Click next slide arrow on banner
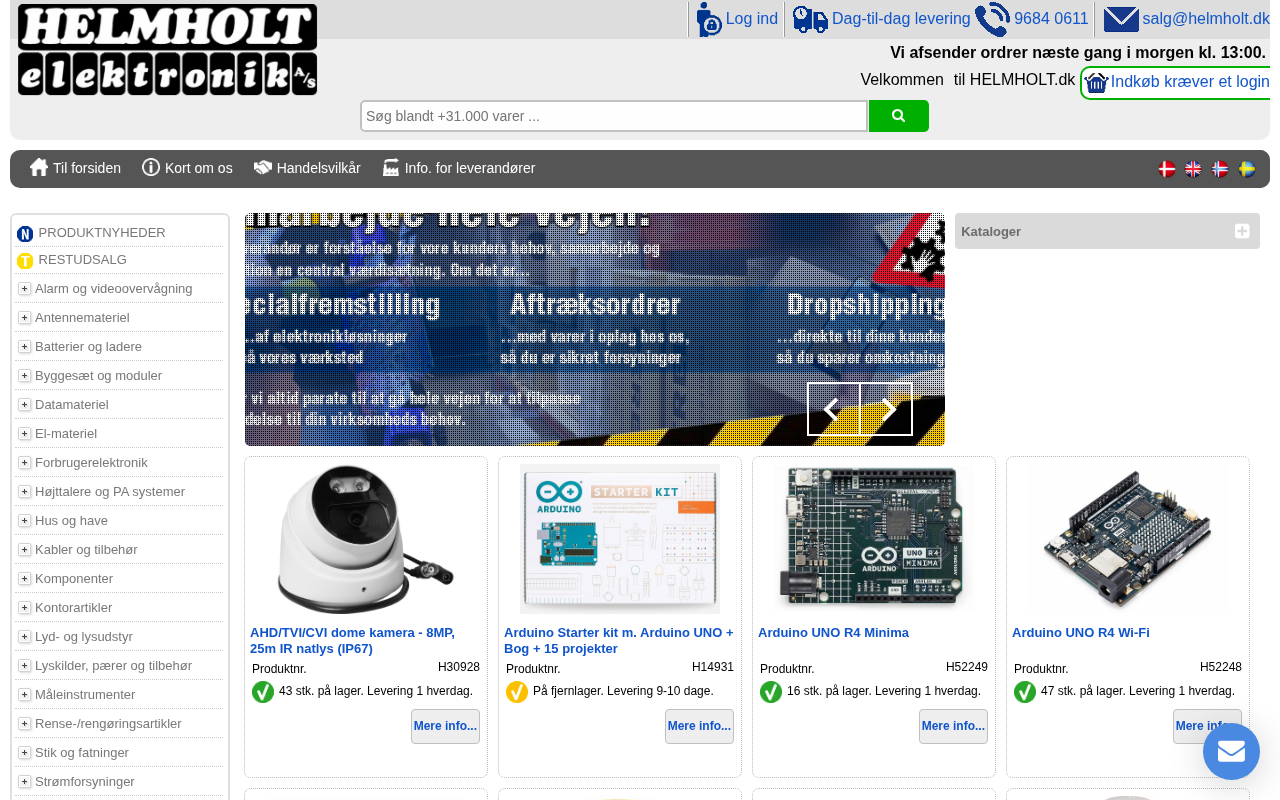The width and height of the screenshot is (1280, 800). pyautogui.click(x=886, y=409)
